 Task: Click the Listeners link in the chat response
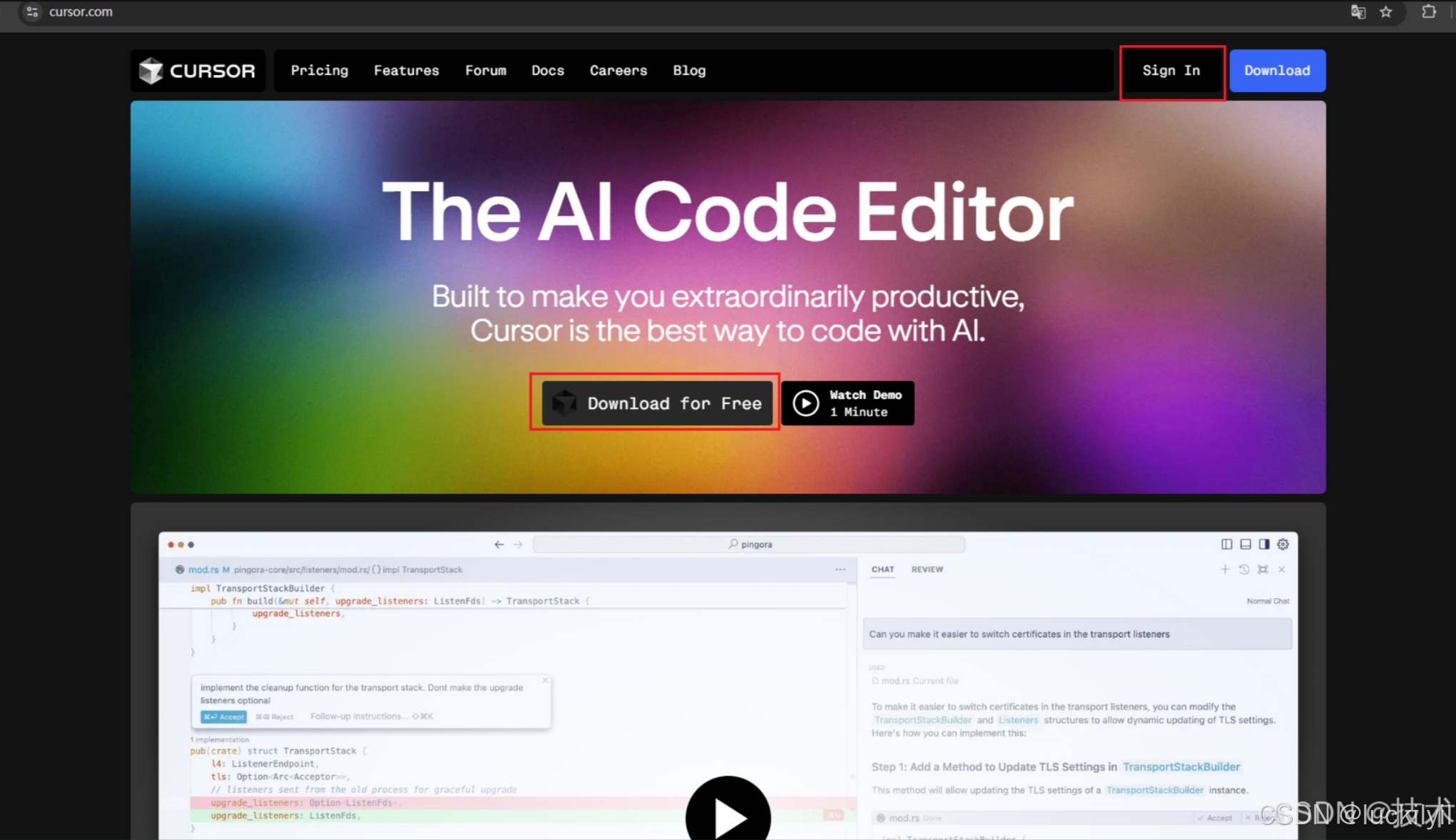point(1018,720)
